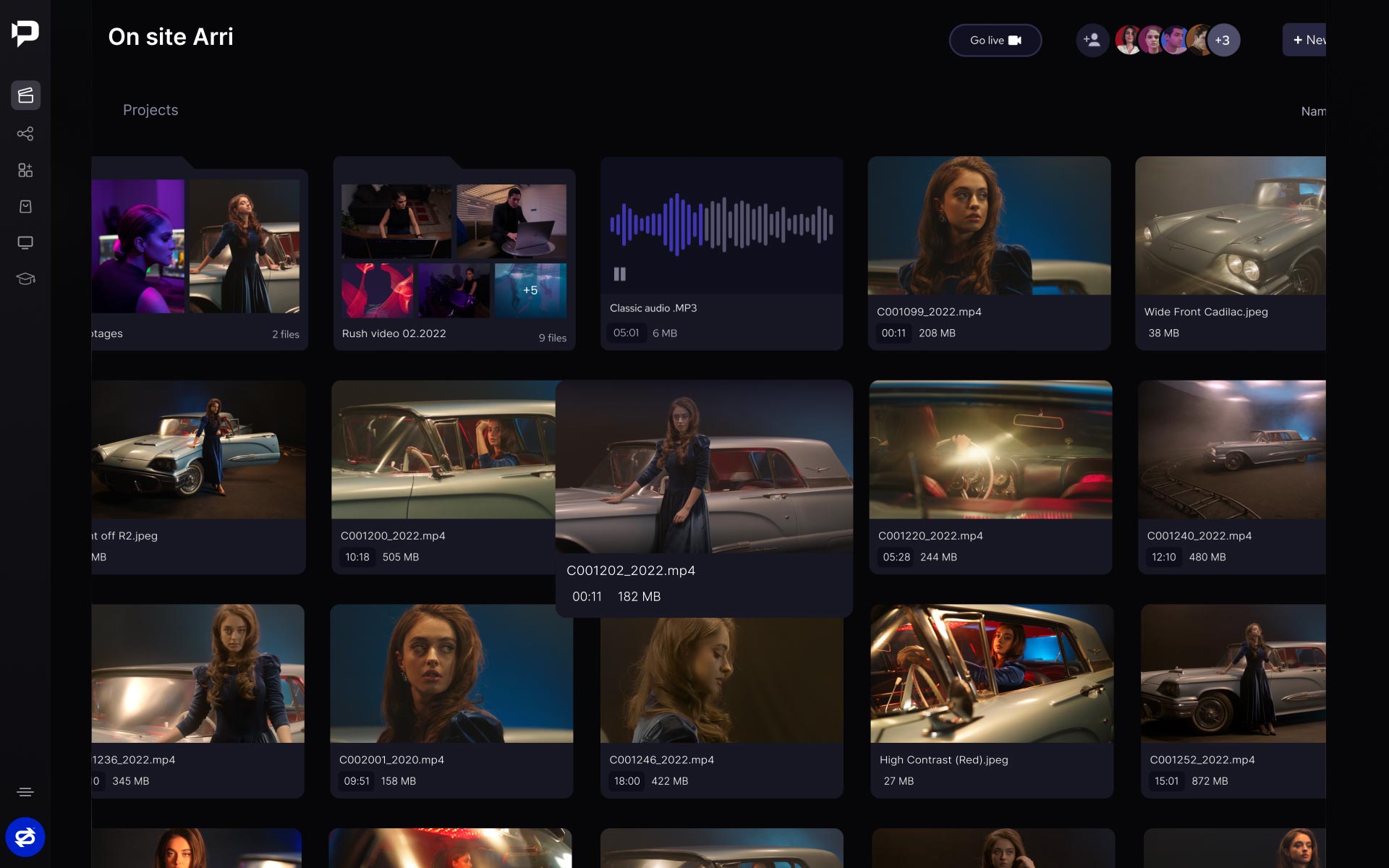Open High Contrast (Red).jpeg thumbnail
Image resolution: width=1389 pixels, height=868 pixels.
pyautogui.click(x=992, y=673)
